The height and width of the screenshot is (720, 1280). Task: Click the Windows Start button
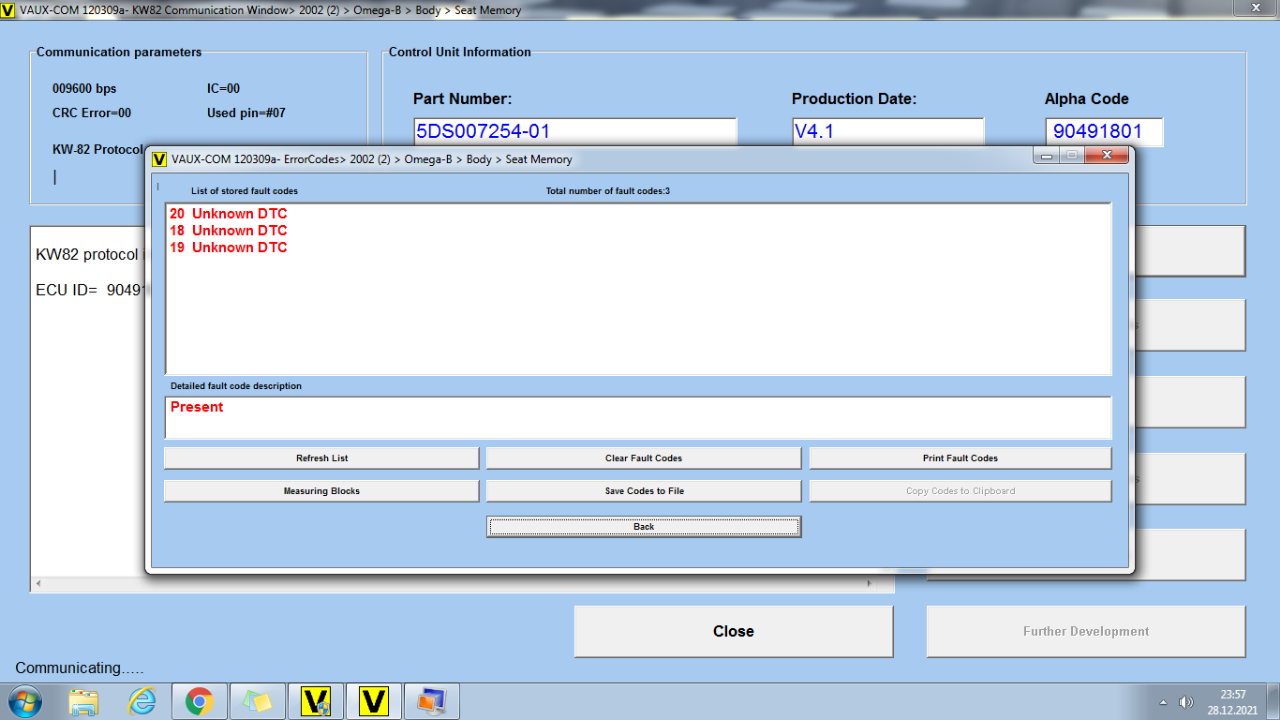23,702
